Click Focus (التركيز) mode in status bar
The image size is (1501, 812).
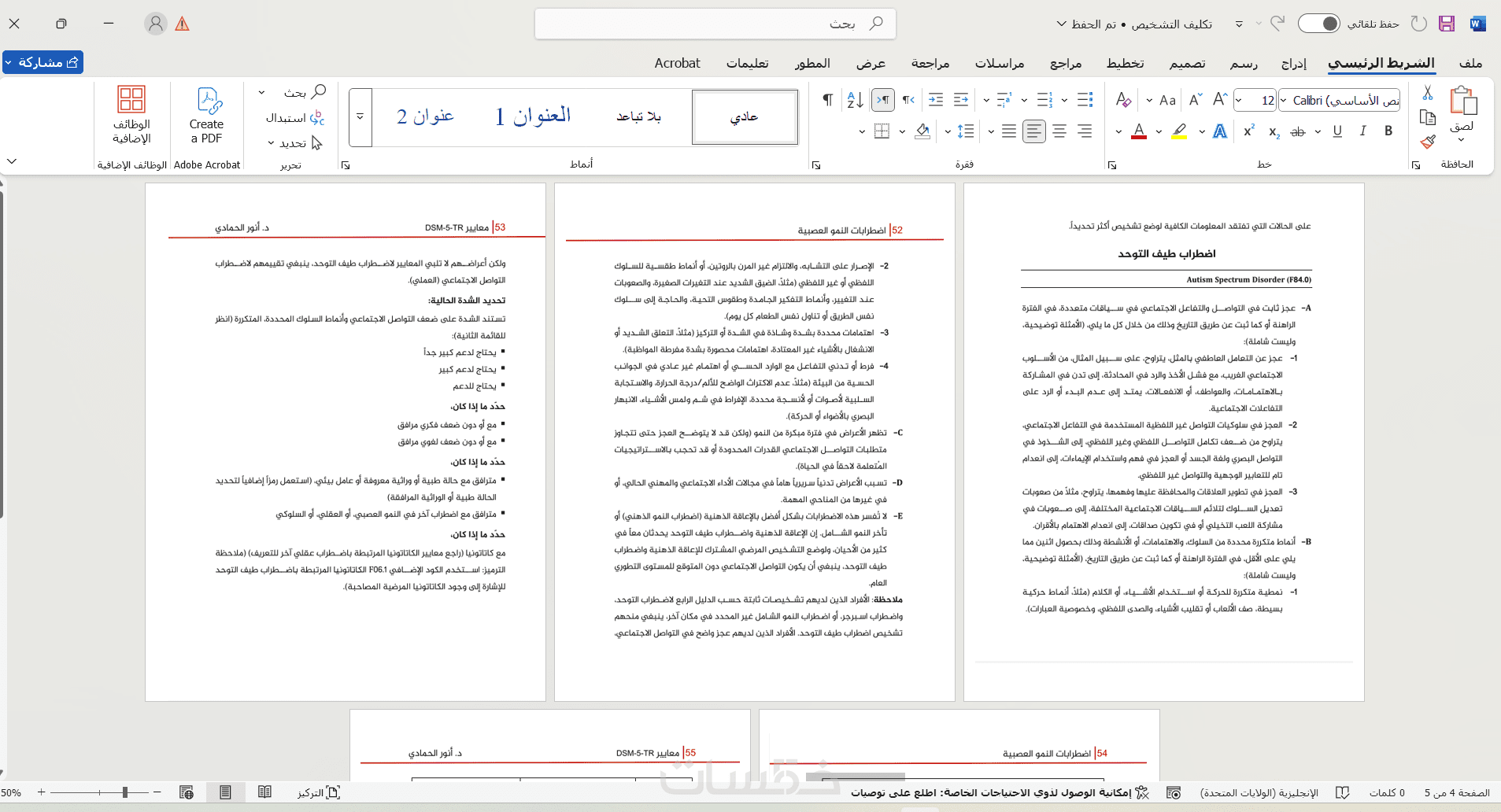point(319,792)
